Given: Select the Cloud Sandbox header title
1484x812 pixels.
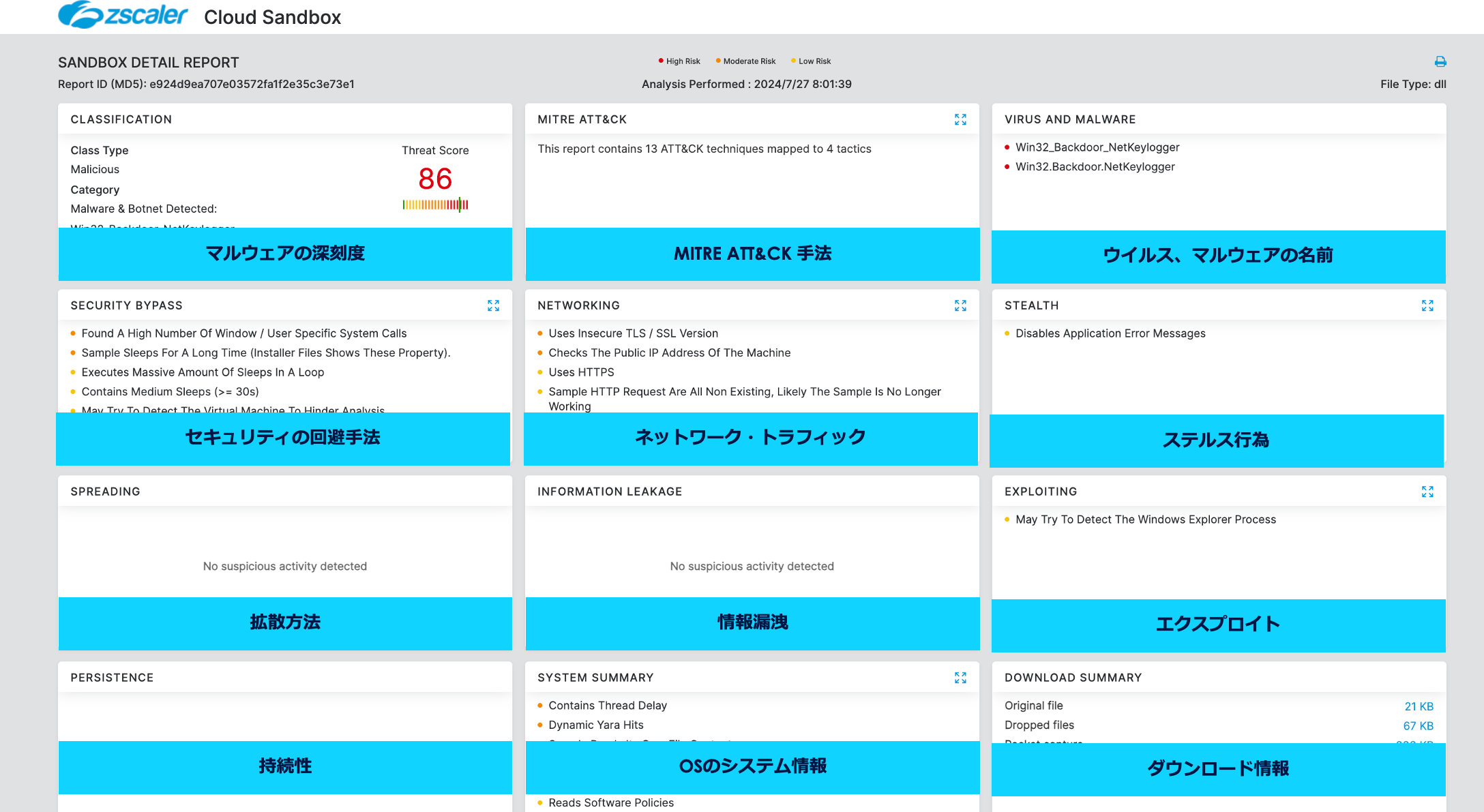Looking at the screenshot, I should (274, 17).
